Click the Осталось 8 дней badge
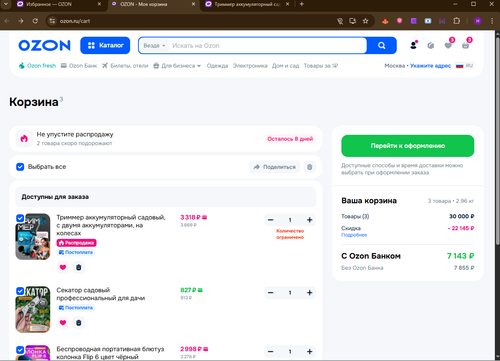Image resolution: width=500 pixels, height=361 pixels. 290,139
